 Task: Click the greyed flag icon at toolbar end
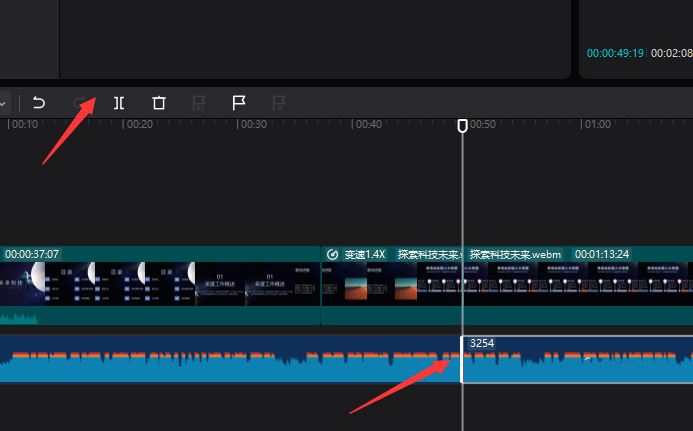[279, 102]
